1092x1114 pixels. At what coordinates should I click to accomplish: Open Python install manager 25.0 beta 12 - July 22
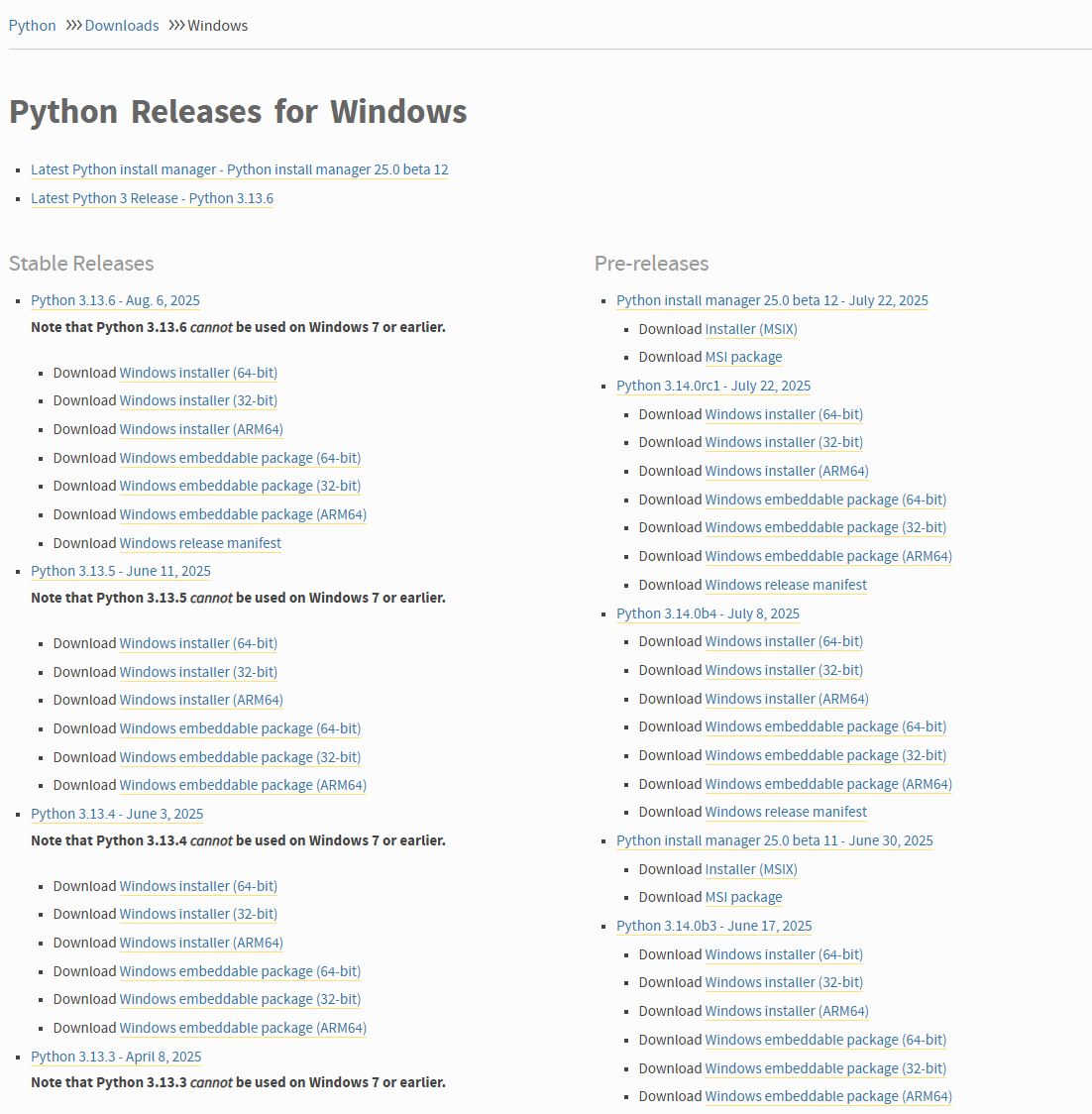point(772,300)
